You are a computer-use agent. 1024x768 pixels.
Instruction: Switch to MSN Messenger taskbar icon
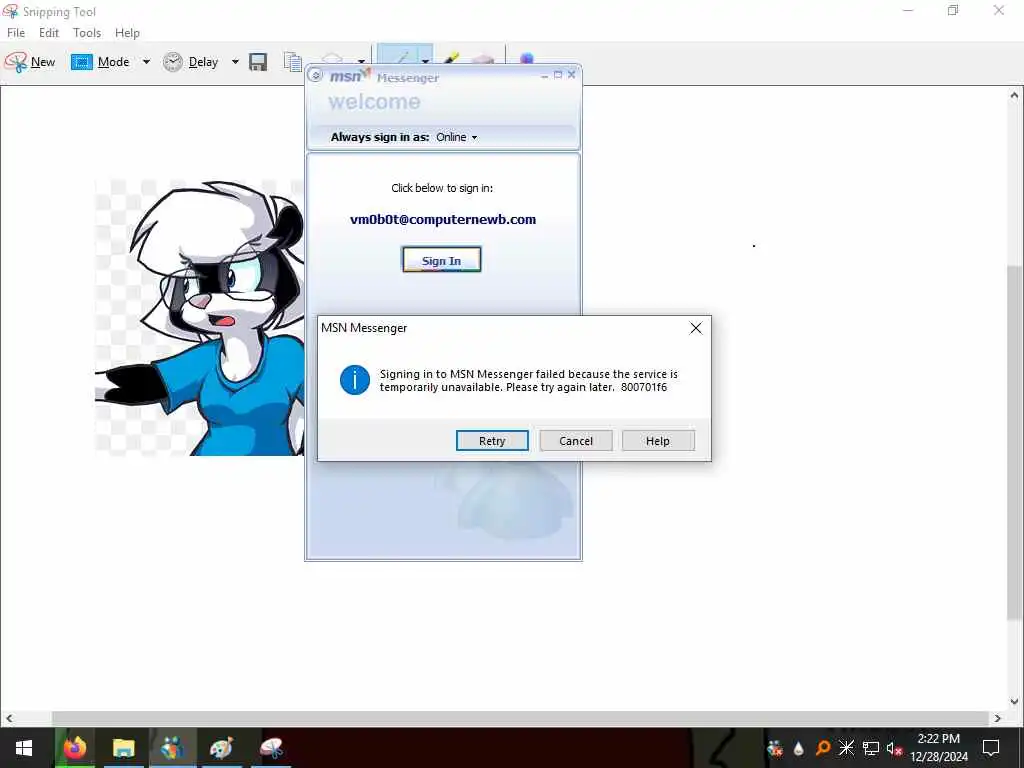pos(173,748)
